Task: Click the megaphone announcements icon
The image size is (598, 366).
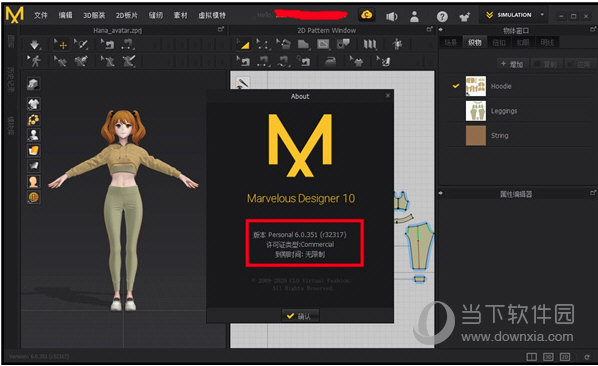Action: 392,16
